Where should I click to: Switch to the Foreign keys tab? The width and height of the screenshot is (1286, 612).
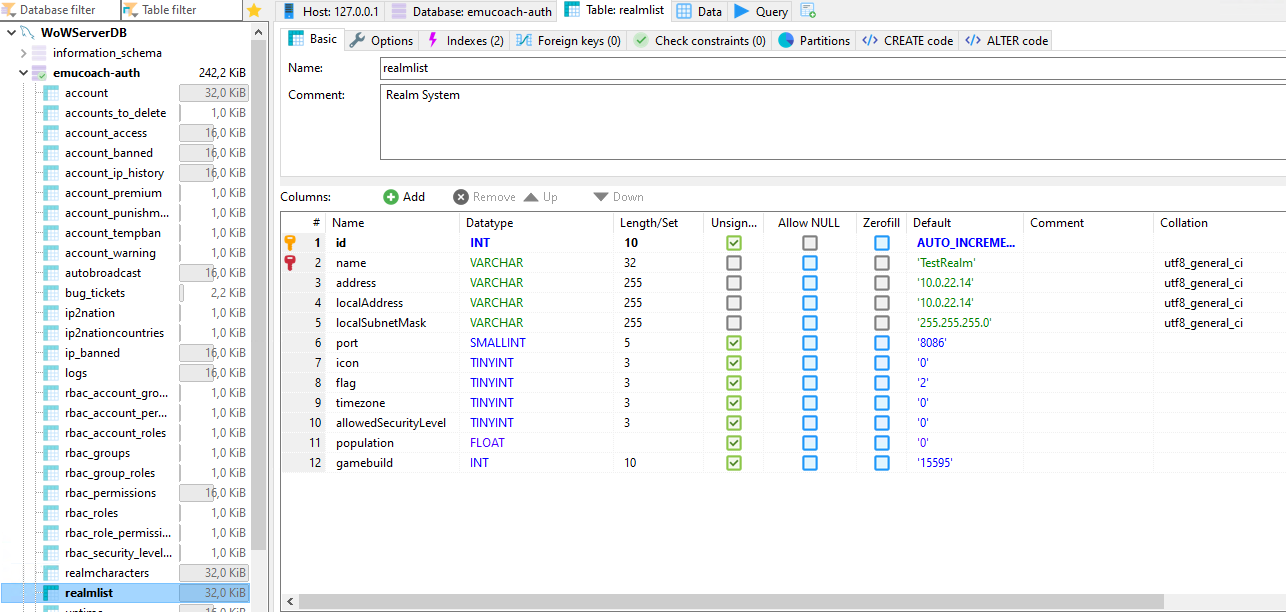(568, 40)
